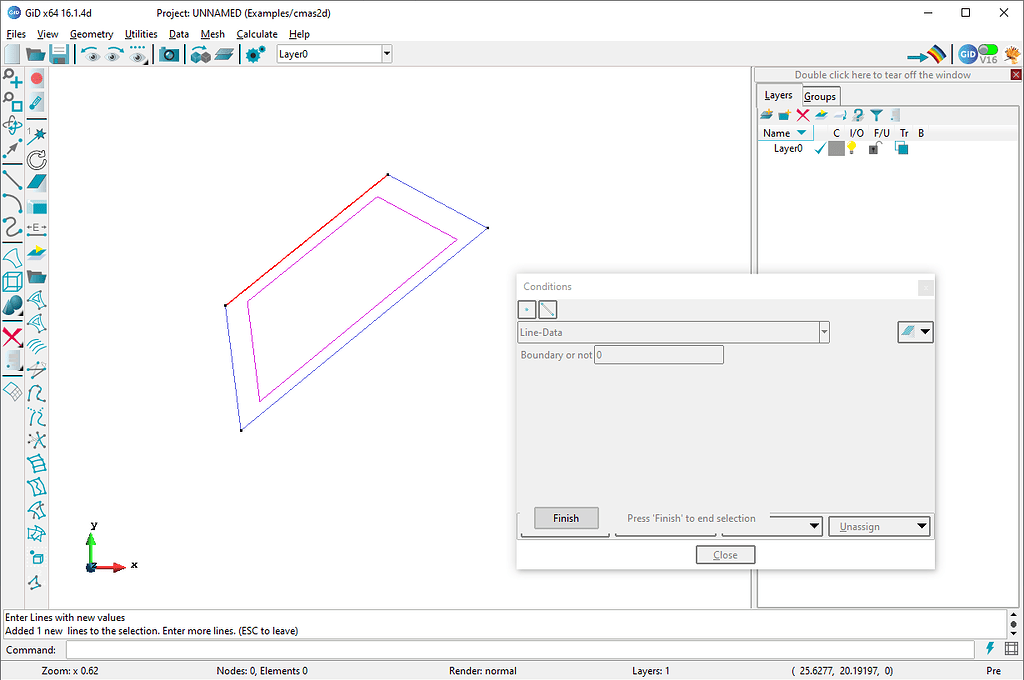This screenshot has width=1024, height=680.
Task: Take a snapshot with the camera icon
Action: coord(169,55)
